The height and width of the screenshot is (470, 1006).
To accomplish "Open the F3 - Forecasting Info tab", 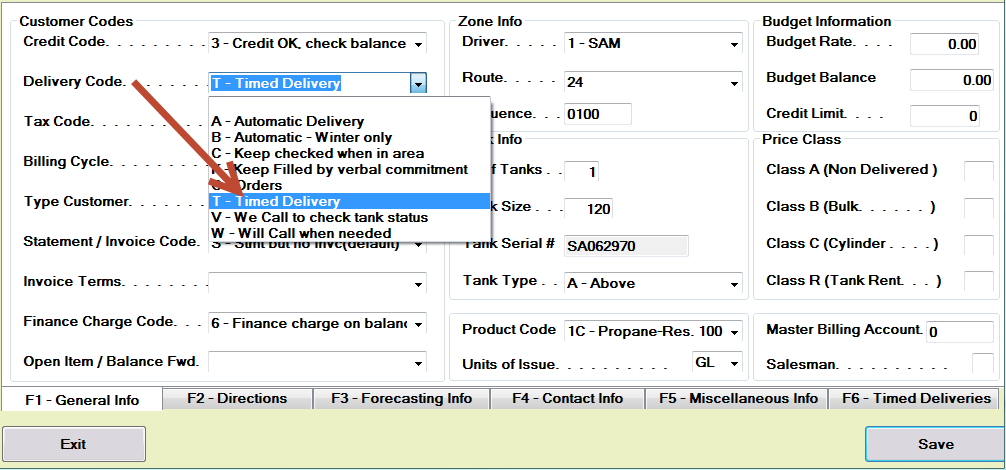I will pyautogui.click(x=401, y=398).
